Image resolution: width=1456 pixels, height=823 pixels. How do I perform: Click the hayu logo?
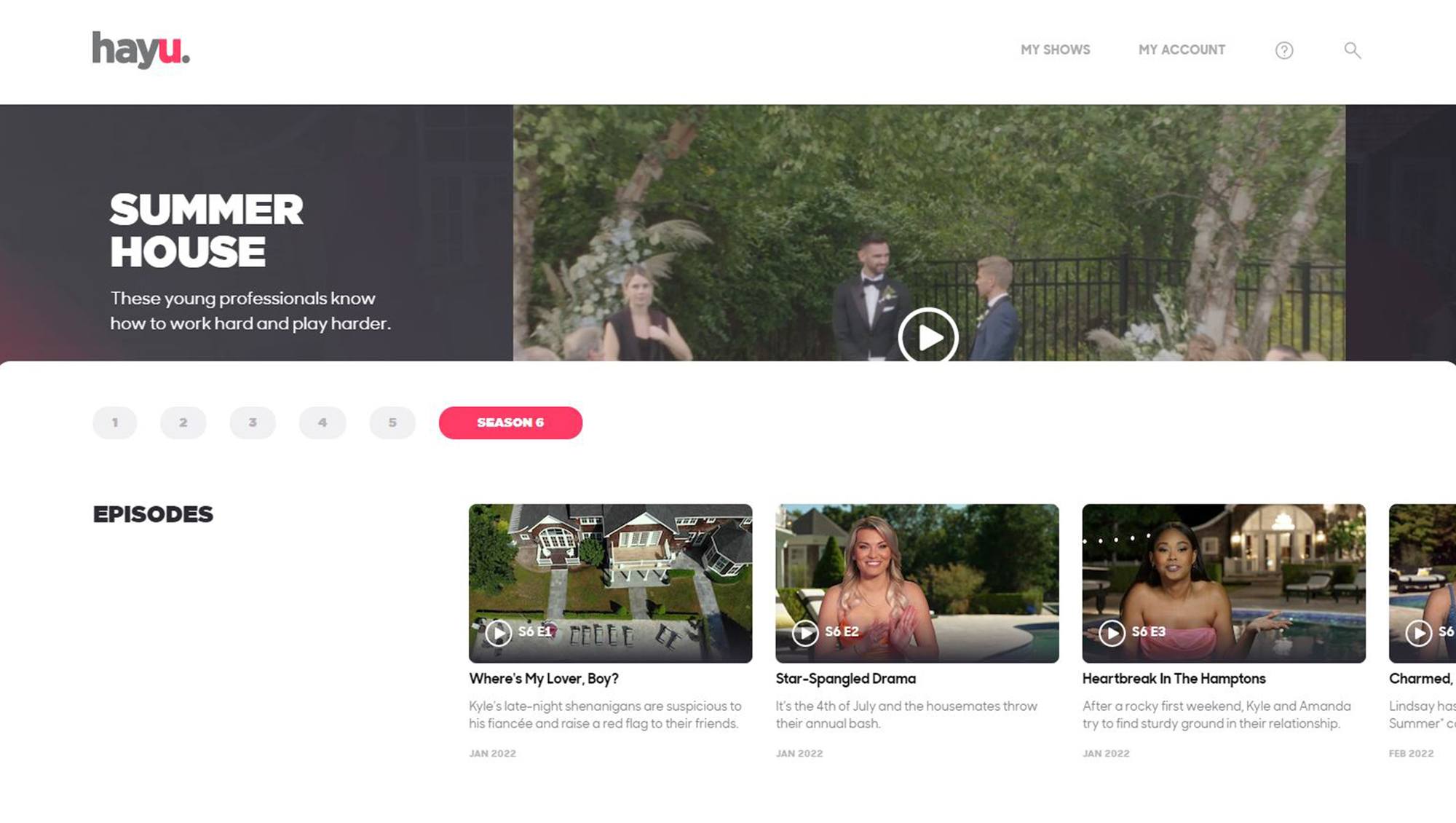tap(141, 50)
